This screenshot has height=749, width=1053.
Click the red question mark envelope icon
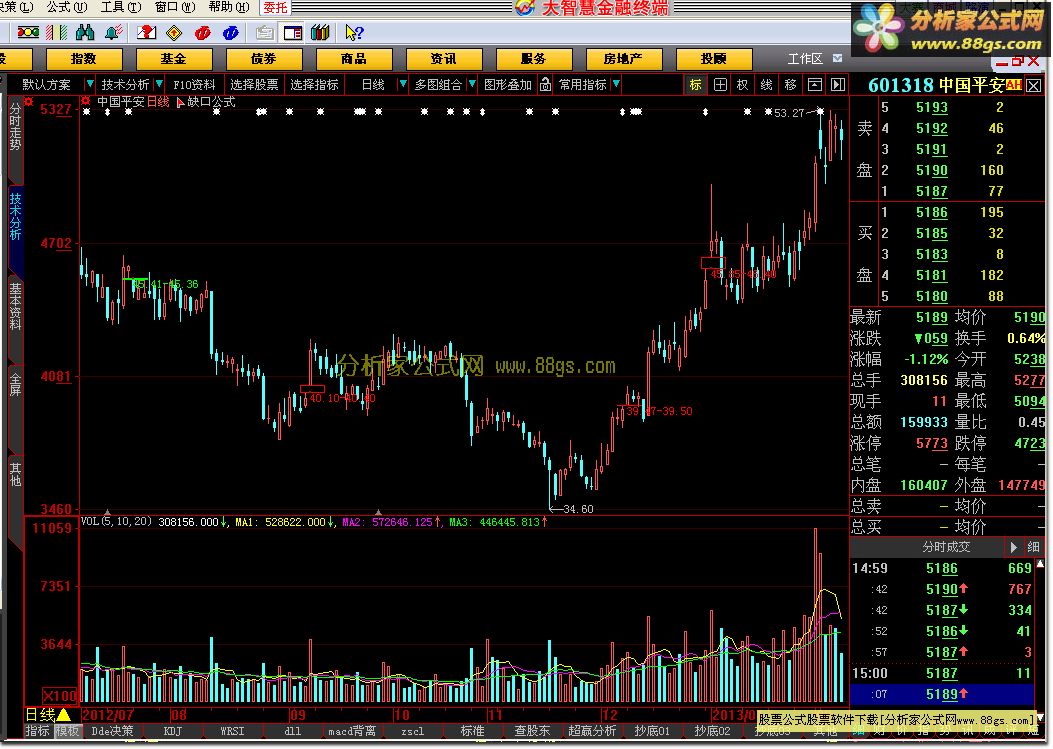(x=146, y=32)
